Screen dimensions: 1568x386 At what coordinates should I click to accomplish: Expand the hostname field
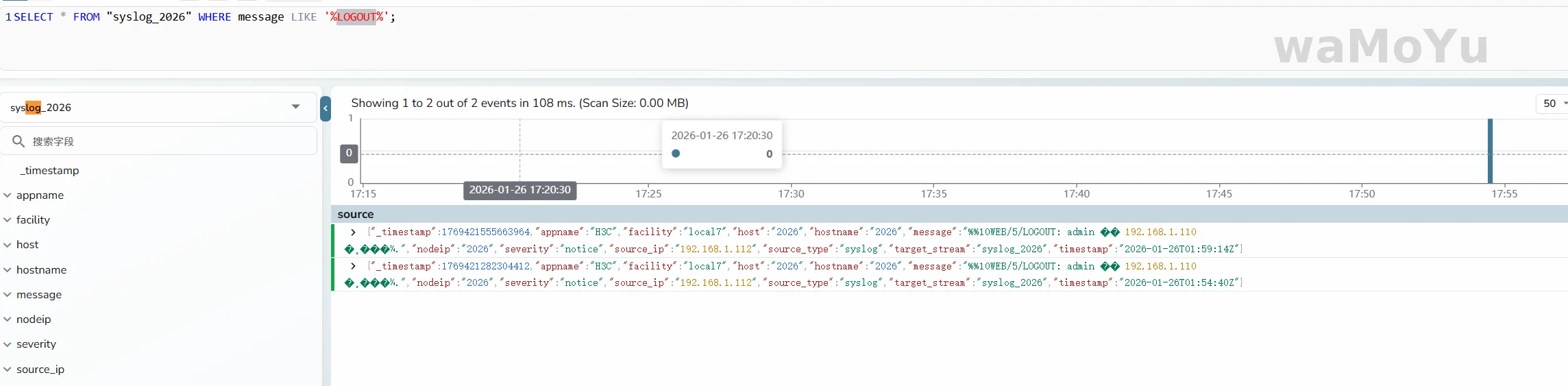click(x=8, y=270)
